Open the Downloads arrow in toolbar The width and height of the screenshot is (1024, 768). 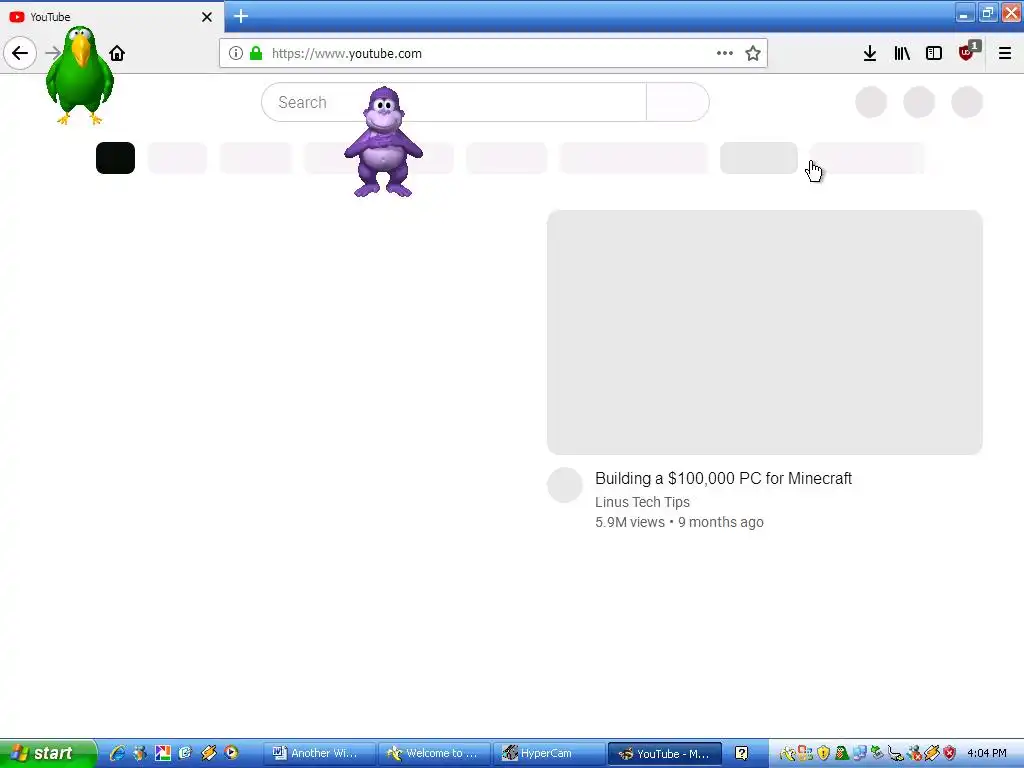(x=869, y=54)
